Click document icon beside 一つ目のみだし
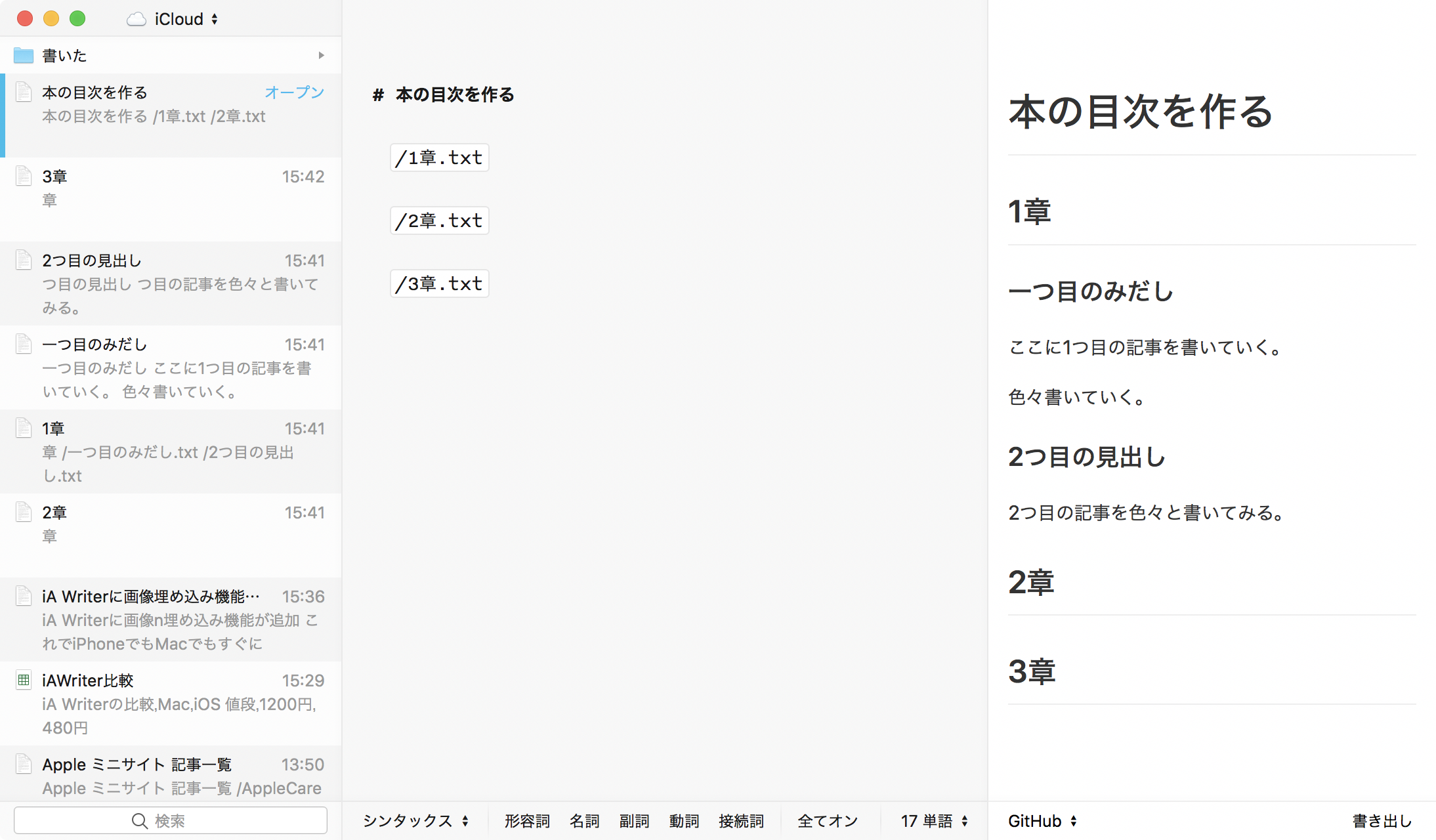 point(24,344)
